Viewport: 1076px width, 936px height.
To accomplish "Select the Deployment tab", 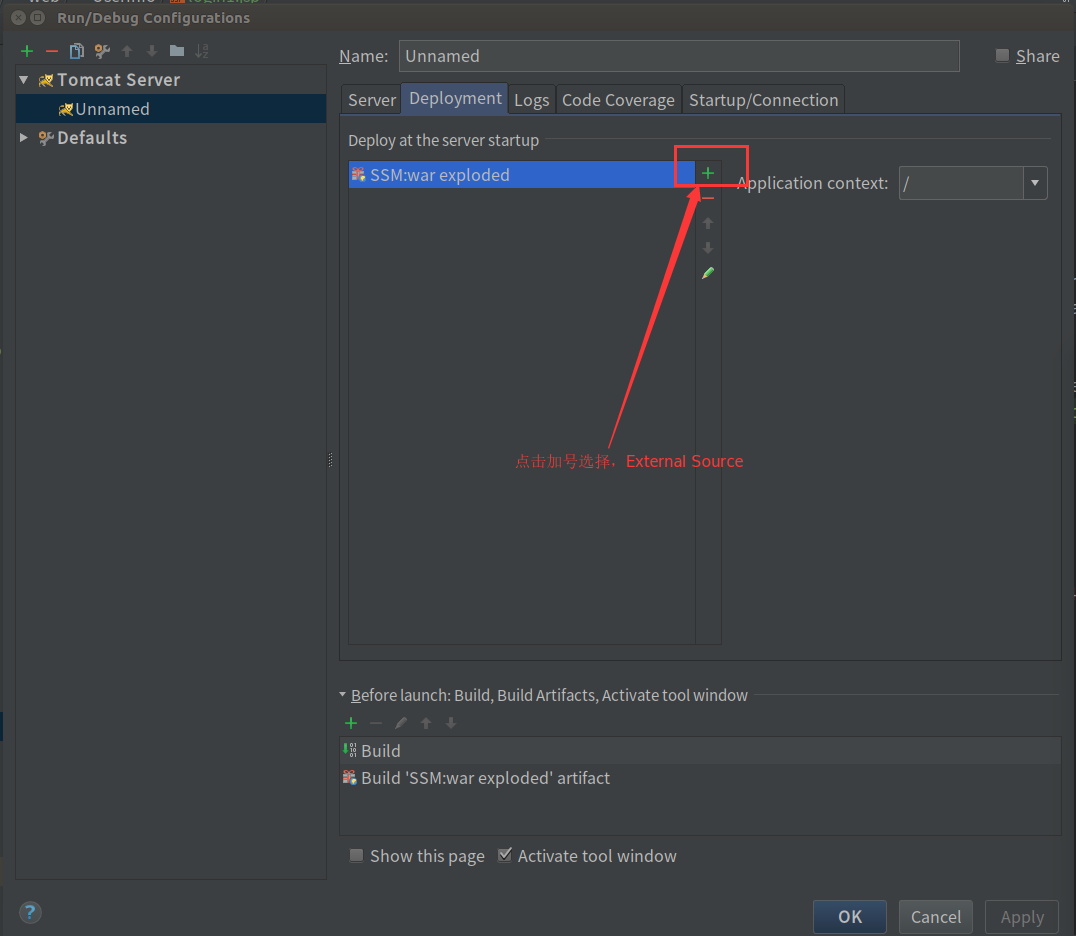I will 455,98.
